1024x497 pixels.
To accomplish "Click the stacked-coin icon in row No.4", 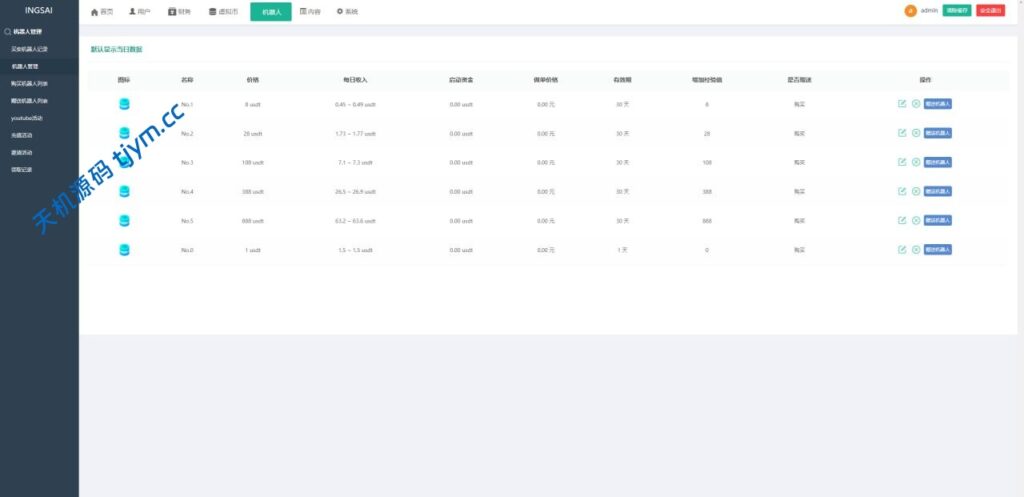I will click(x=124, y=191).
